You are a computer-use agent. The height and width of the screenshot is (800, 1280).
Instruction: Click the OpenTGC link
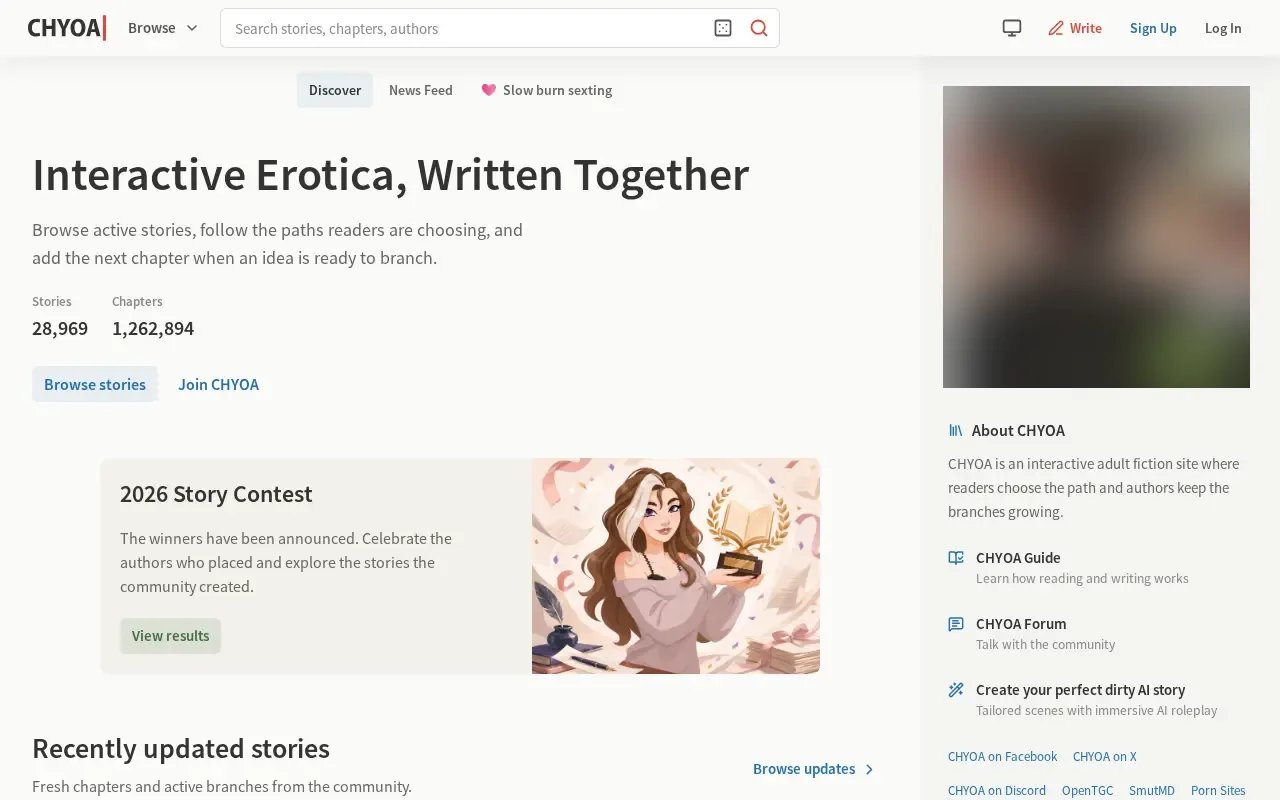(1087, 791)
